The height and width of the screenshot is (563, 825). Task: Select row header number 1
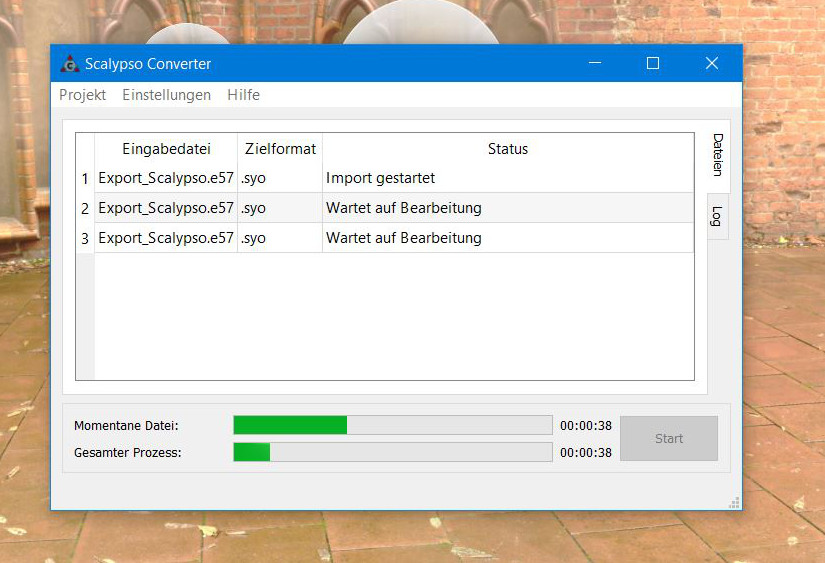85,179
